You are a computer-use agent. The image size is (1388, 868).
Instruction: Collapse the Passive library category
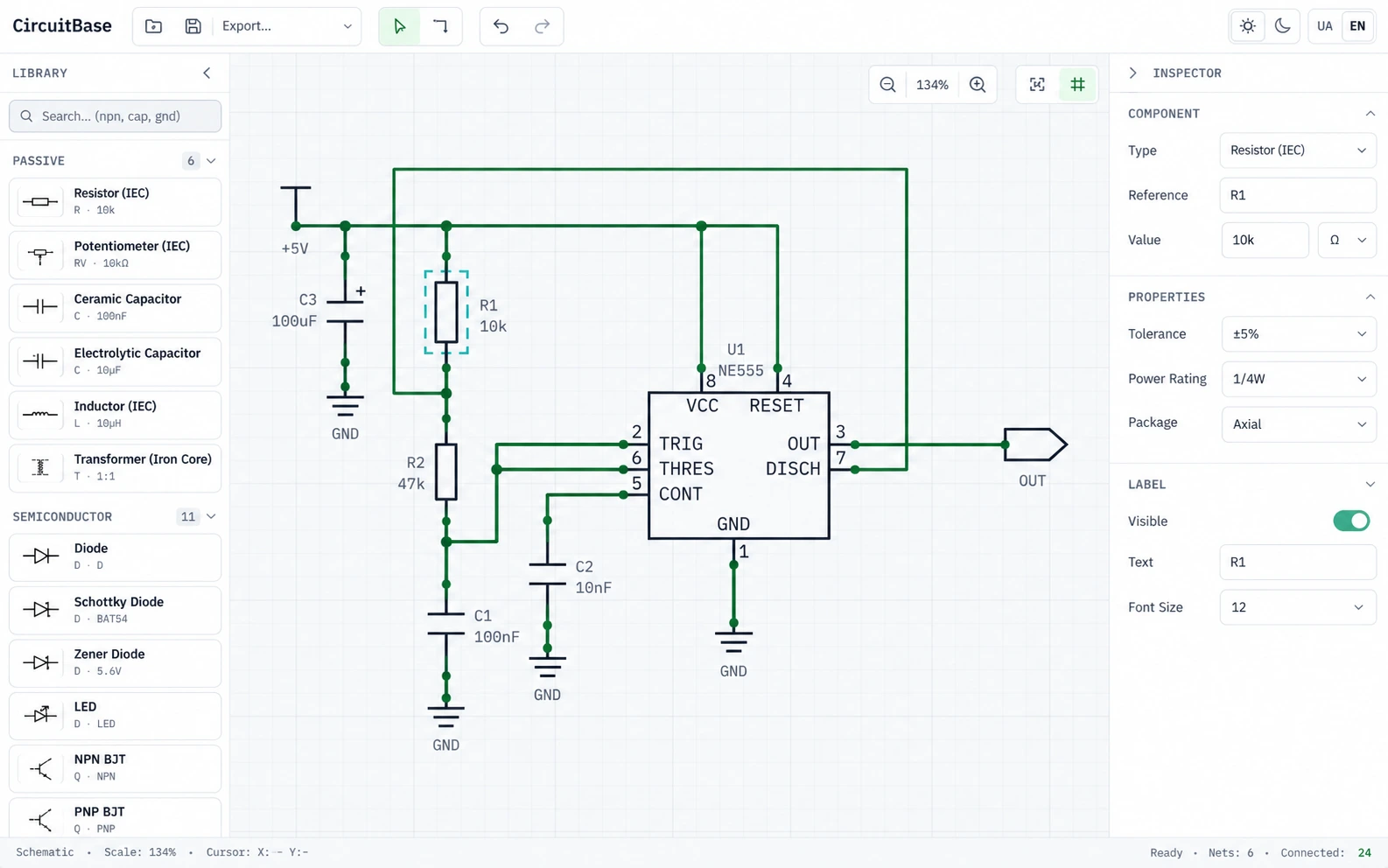point(211,161)
